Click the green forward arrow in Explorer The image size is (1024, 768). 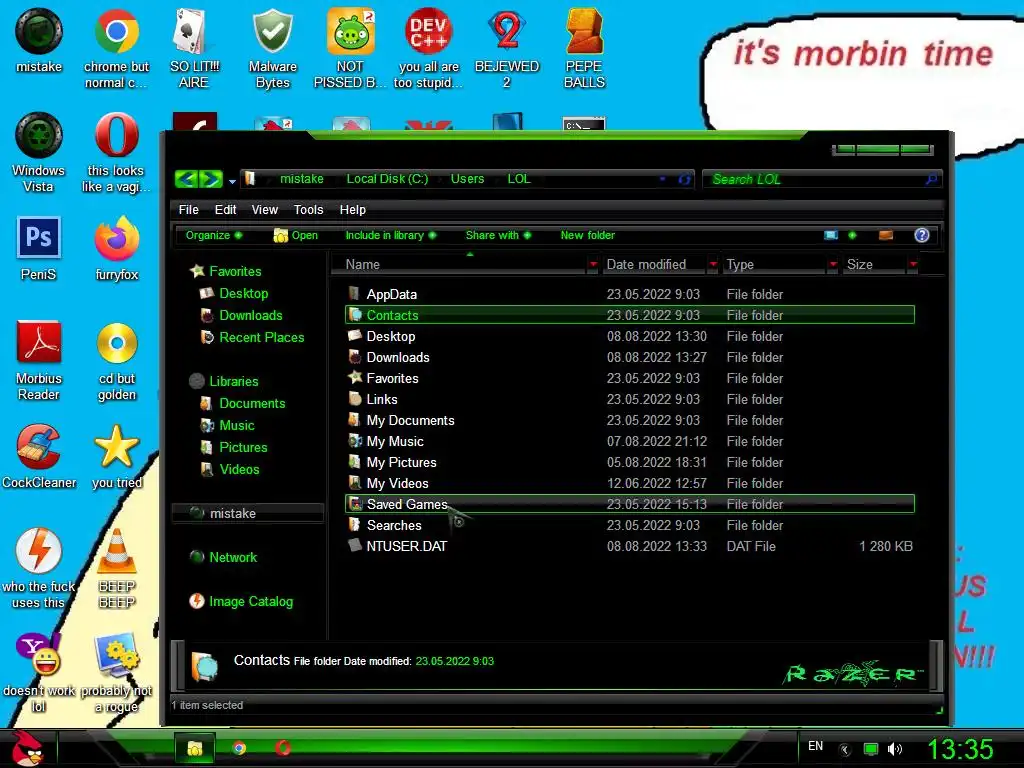(x=211, y=179)
